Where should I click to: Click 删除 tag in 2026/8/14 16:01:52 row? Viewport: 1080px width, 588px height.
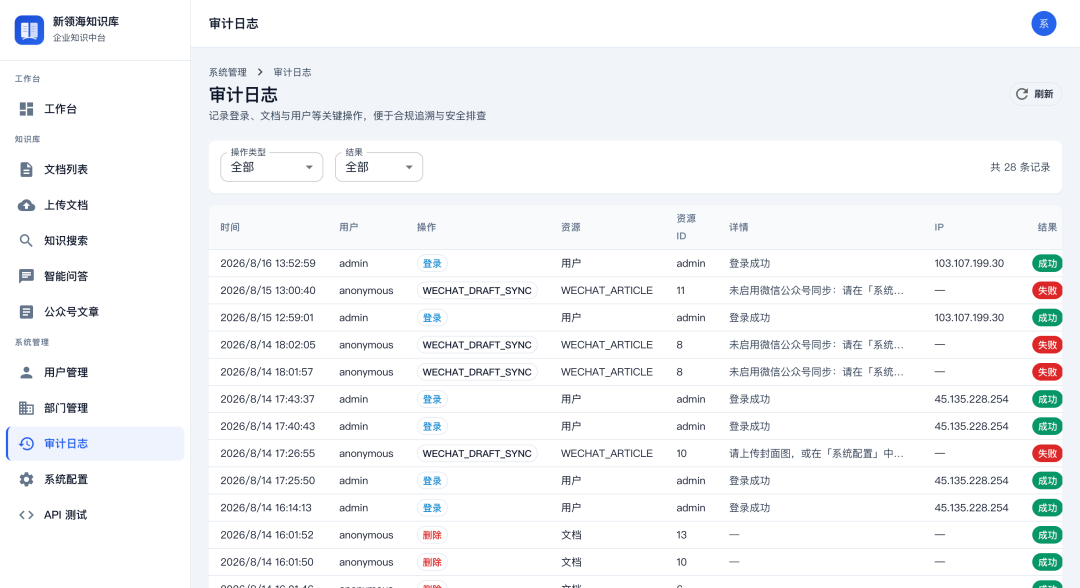pos(432,535)
